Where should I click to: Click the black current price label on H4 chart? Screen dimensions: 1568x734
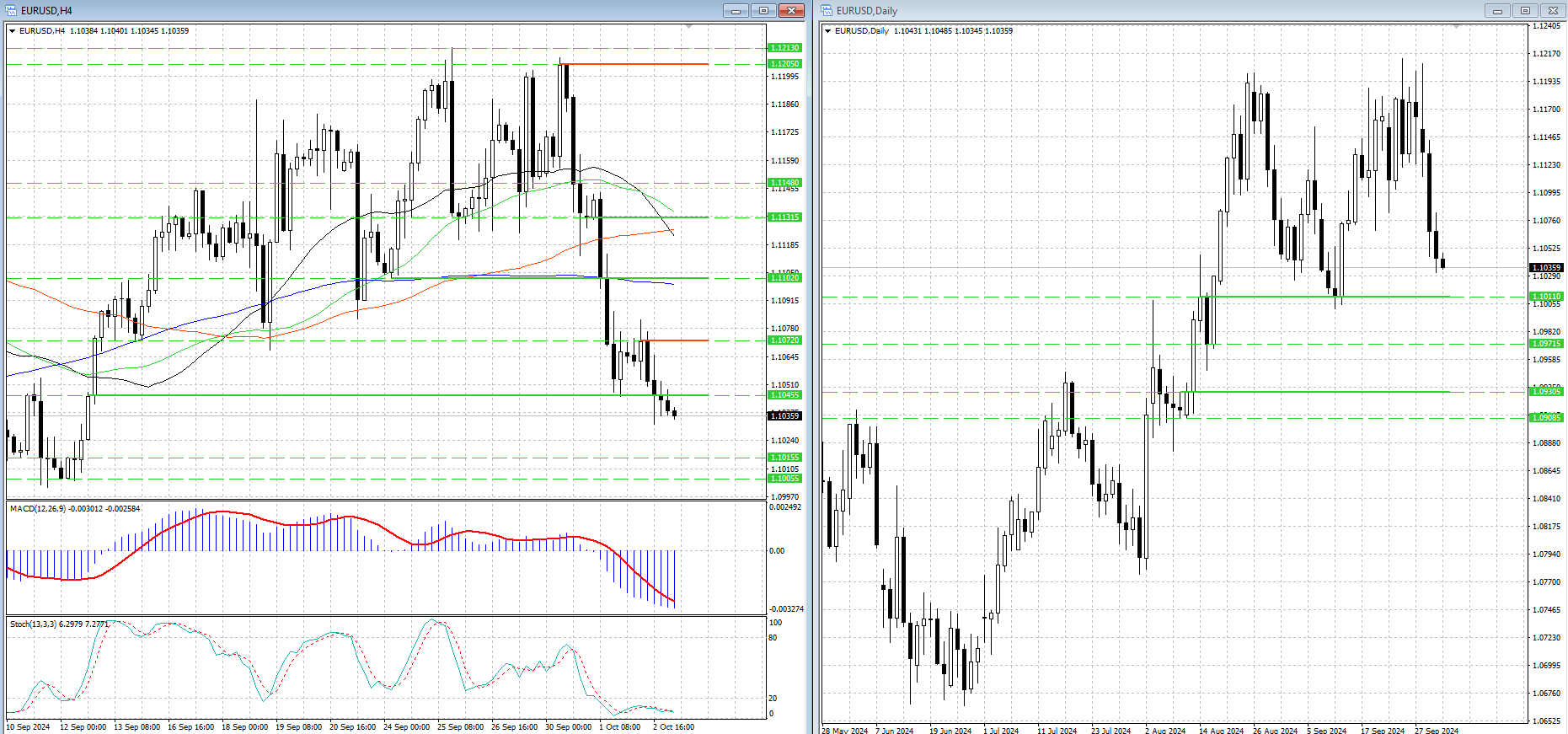784,415
